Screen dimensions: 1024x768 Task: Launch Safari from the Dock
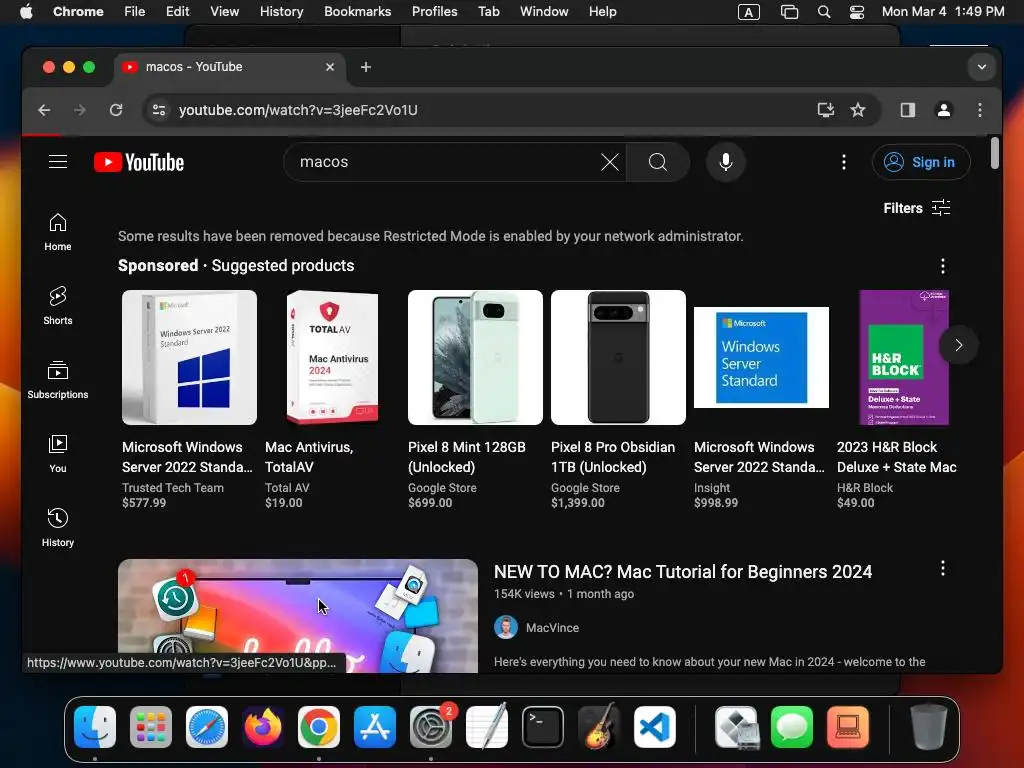click(x=207, y=727)
